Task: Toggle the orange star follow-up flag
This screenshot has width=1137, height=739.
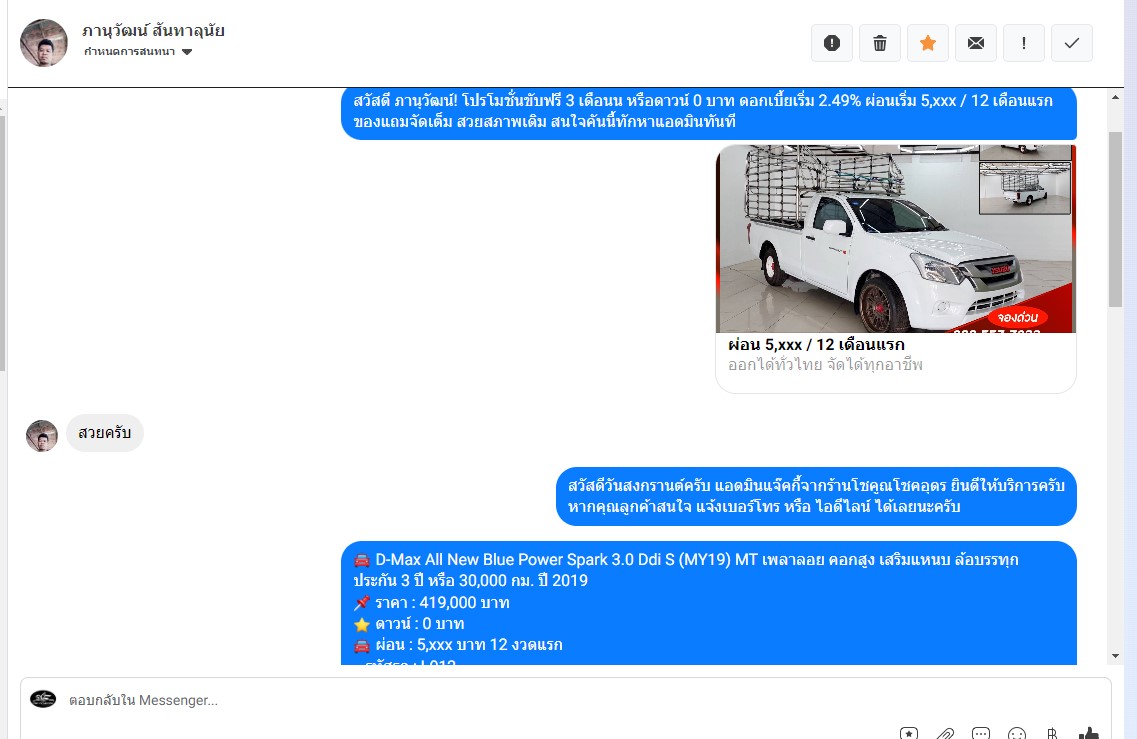Action: point(927,43)
